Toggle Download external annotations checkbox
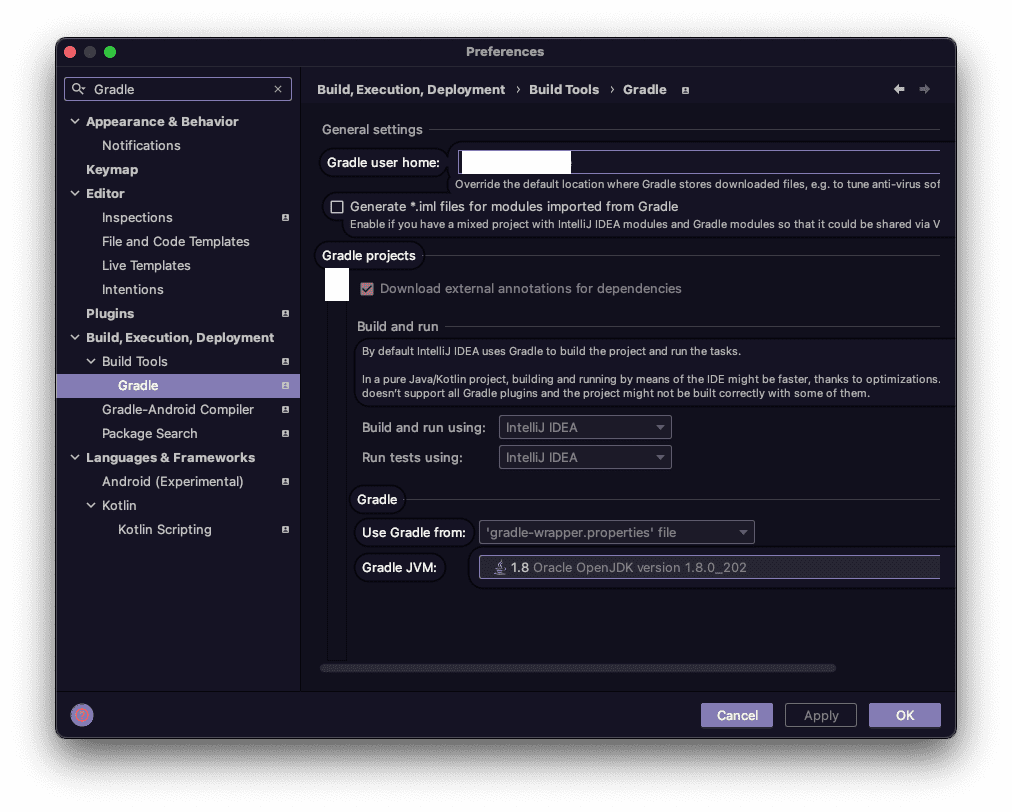 point(367,289)
